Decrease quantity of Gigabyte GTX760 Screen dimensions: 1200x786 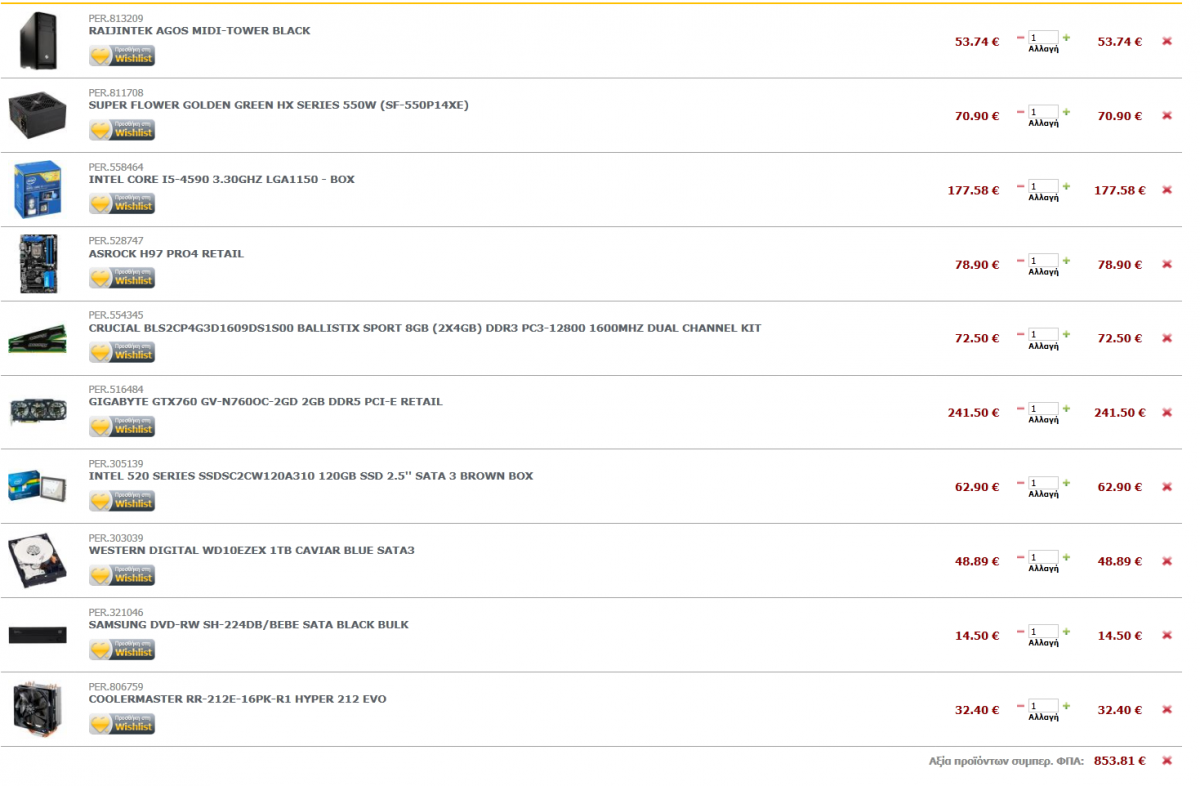[x=1021, y=409]
